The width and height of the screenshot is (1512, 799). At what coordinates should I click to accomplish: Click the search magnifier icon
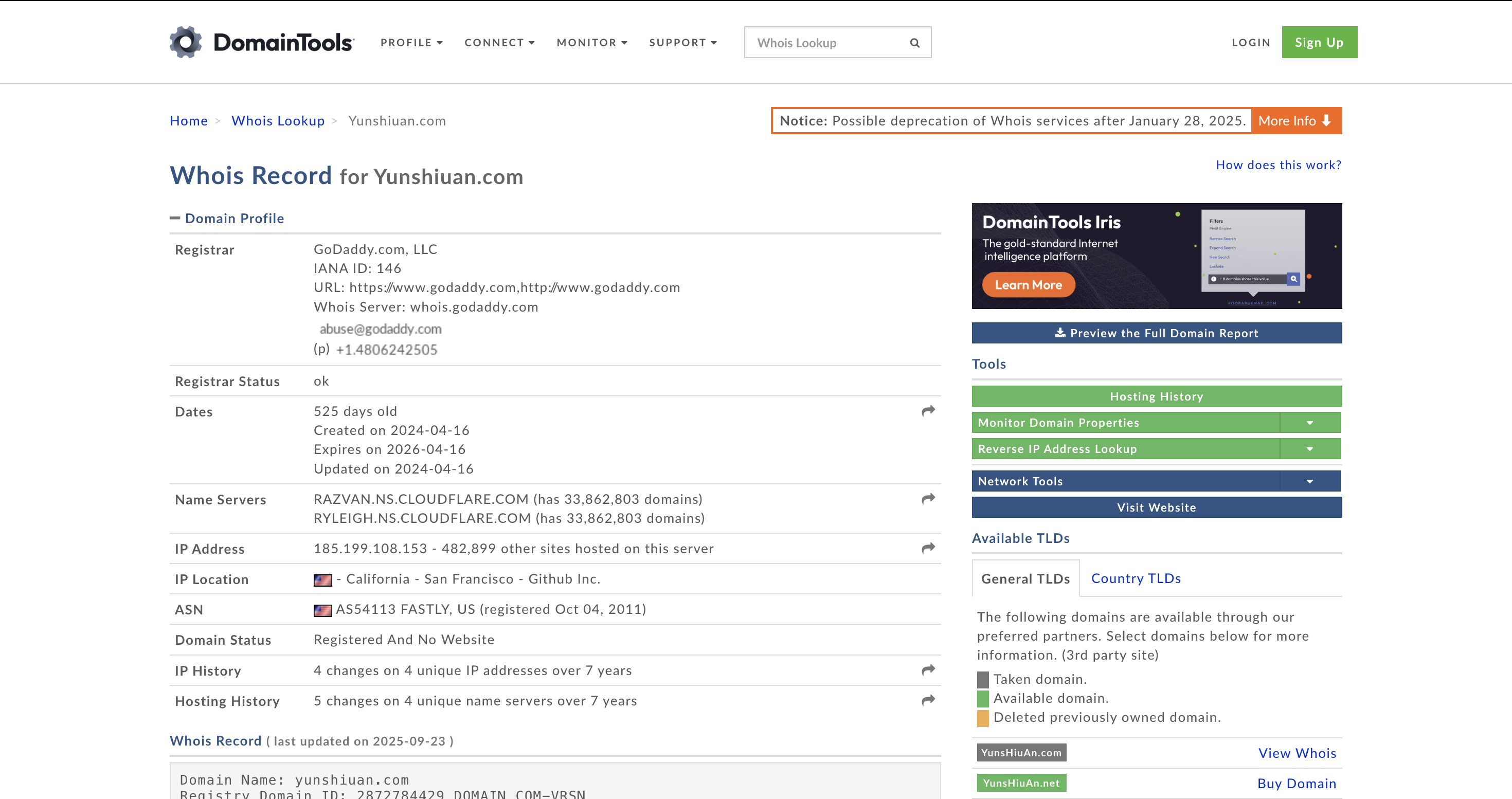(x=914, y=43)
